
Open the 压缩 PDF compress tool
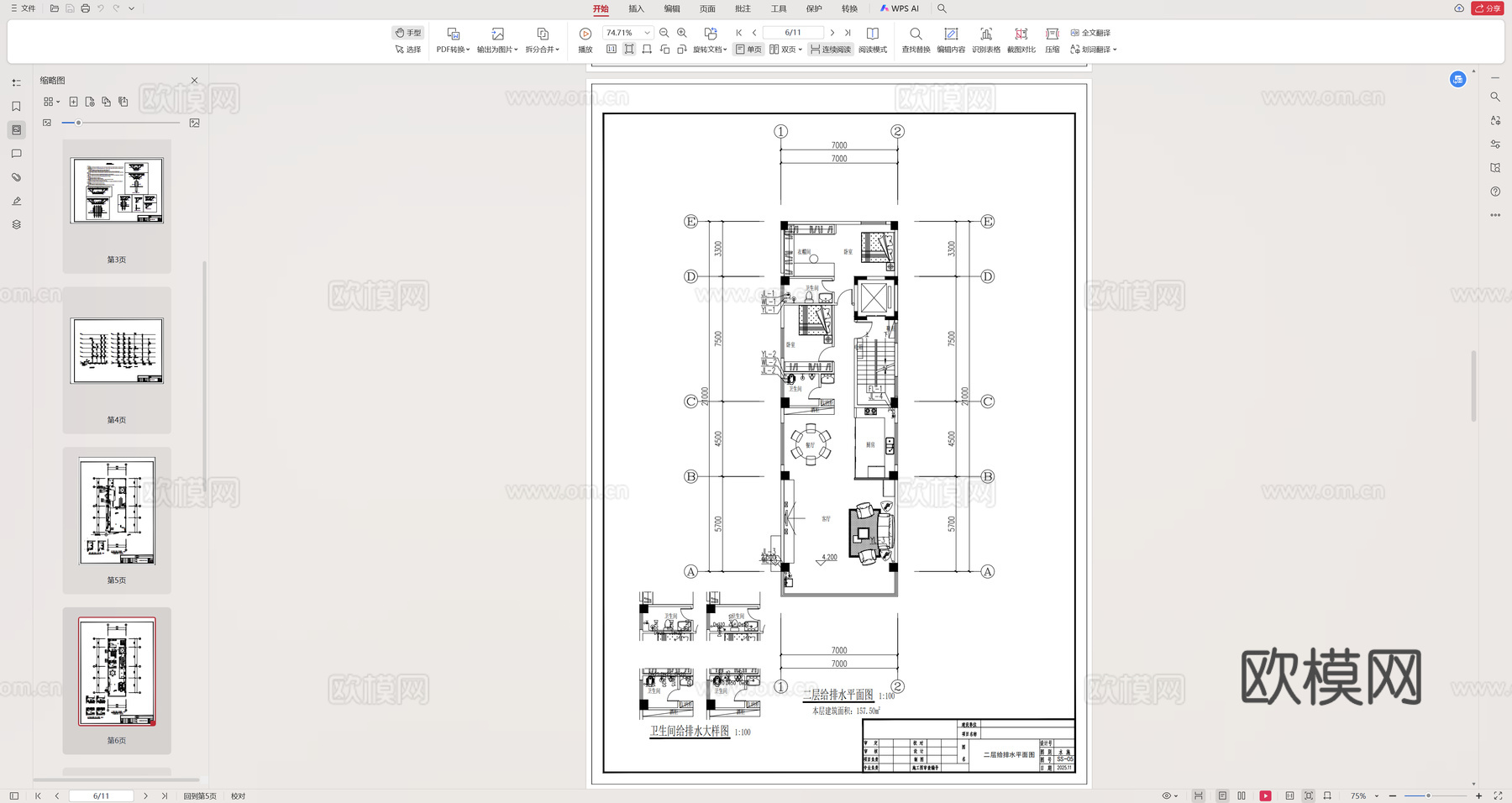1051,39
